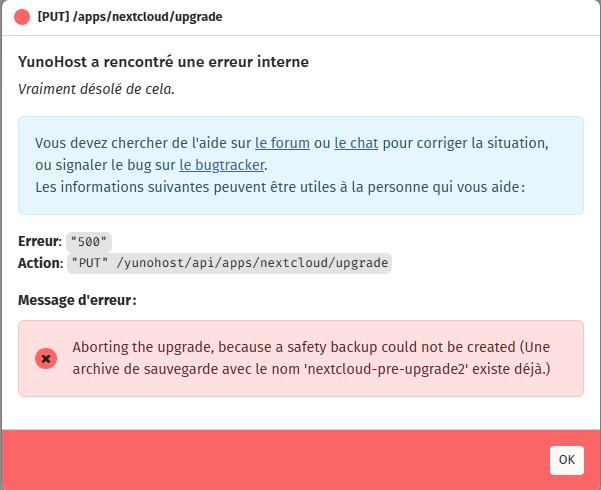Click the 'YunoHost a rencontré une erreur interne' heading
601x490 pixels.
click(x=163, y=62)
